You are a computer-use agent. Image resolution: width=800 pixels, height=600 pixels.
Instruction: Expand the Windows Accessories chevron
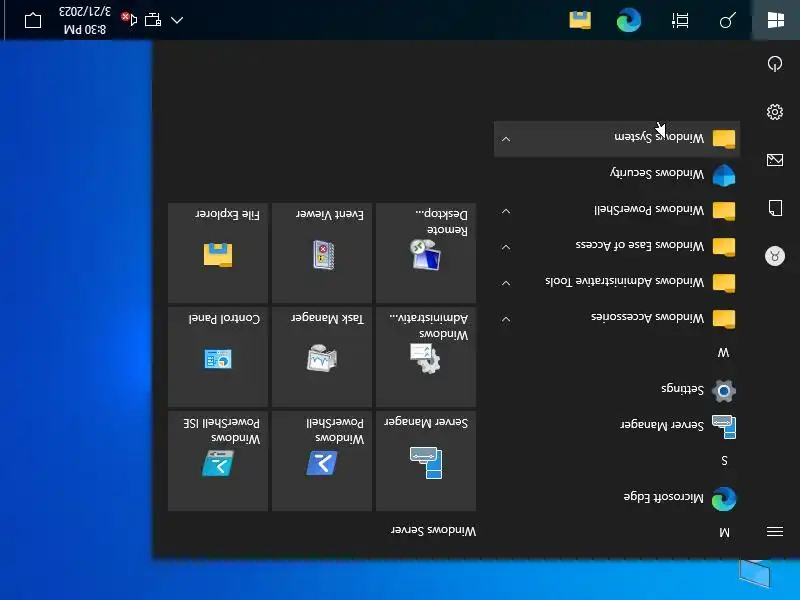506,319
